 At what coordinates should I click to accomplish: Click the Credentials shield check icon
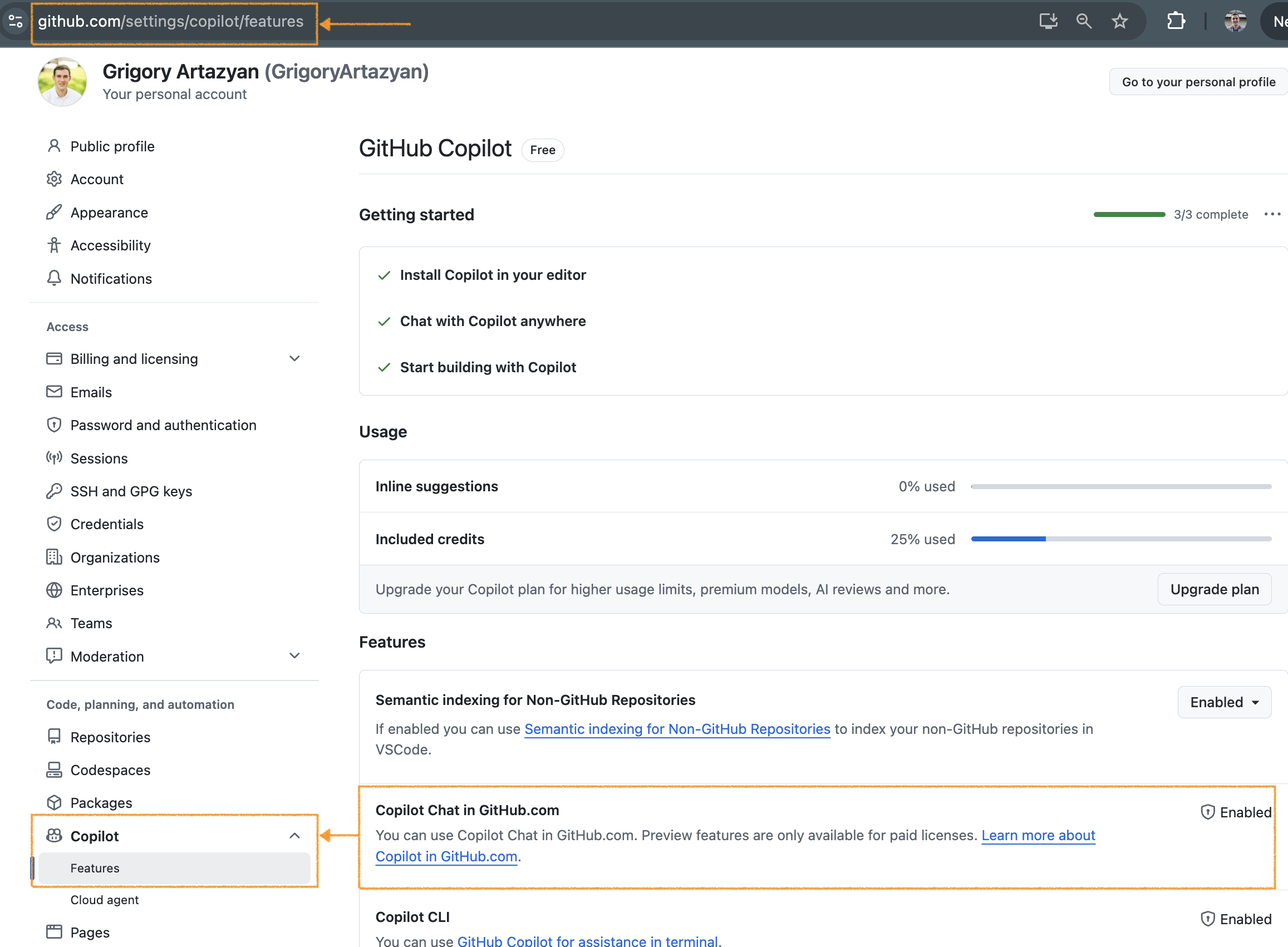point(54,524)
